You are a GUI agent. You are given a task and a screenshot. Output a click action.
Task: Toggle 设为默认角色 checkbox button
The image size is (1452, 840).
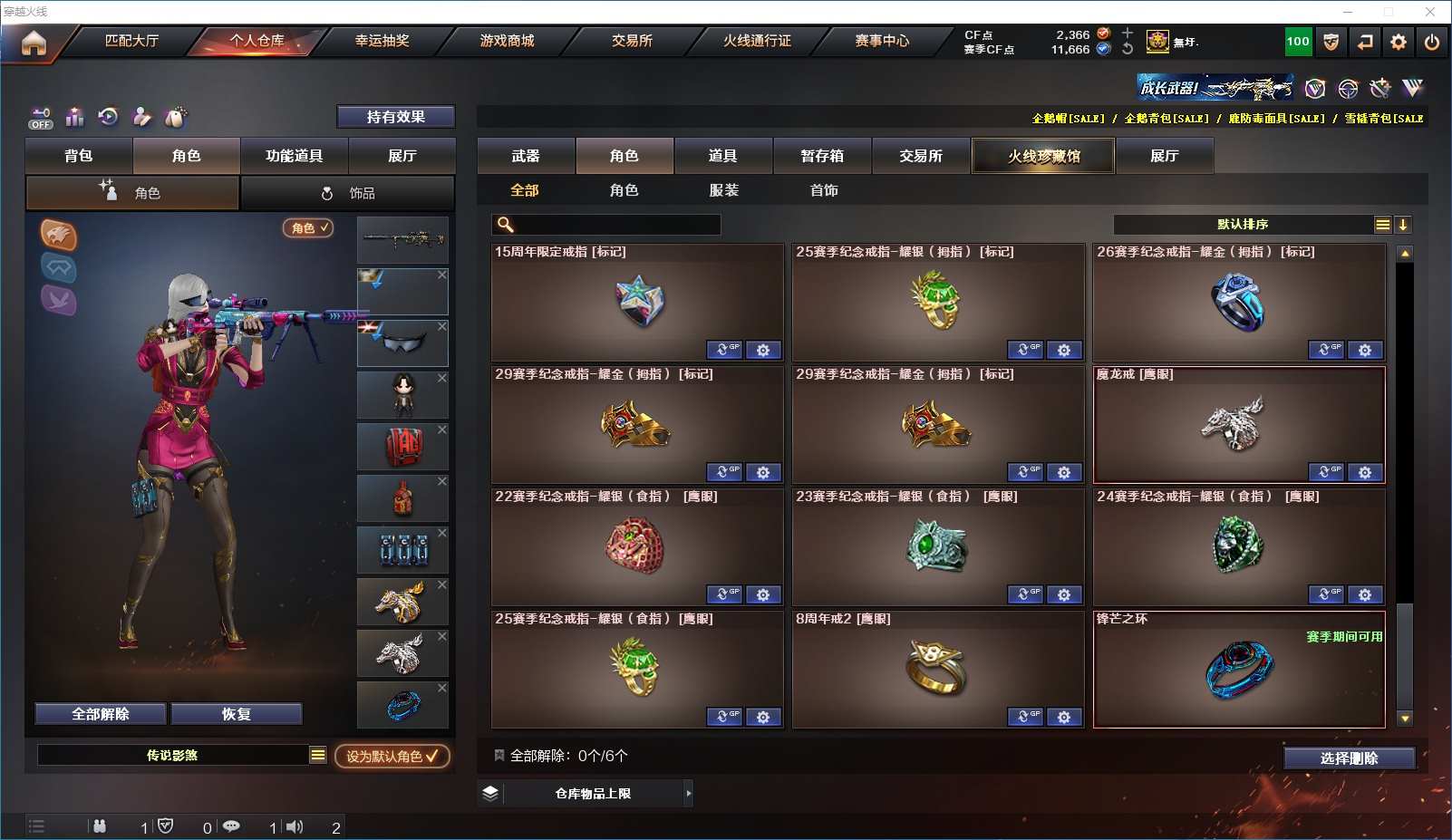[x=392, y=756]
